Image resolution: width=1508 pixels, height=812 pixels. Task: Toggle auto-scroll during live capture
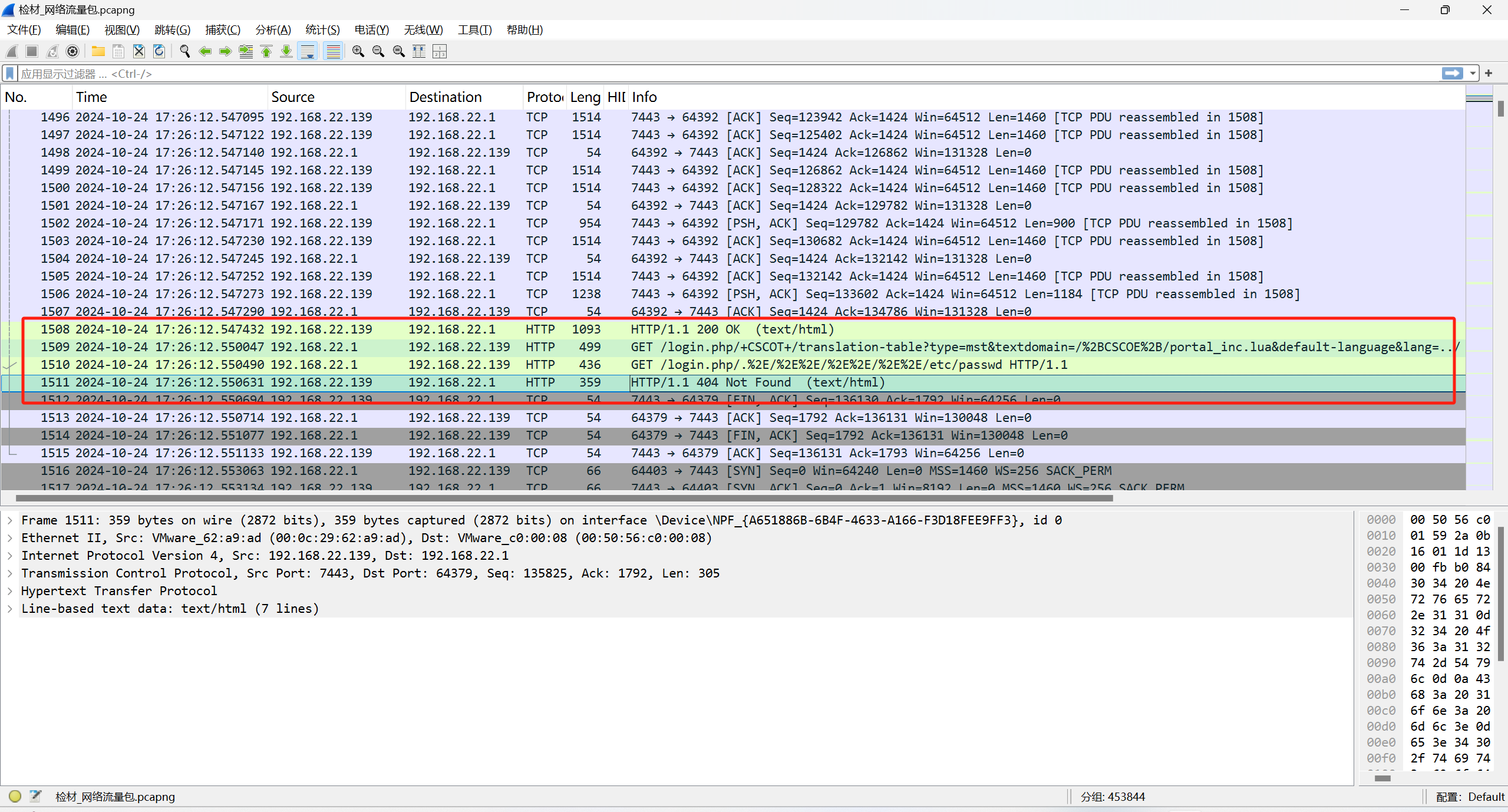(x=308, y=52)
